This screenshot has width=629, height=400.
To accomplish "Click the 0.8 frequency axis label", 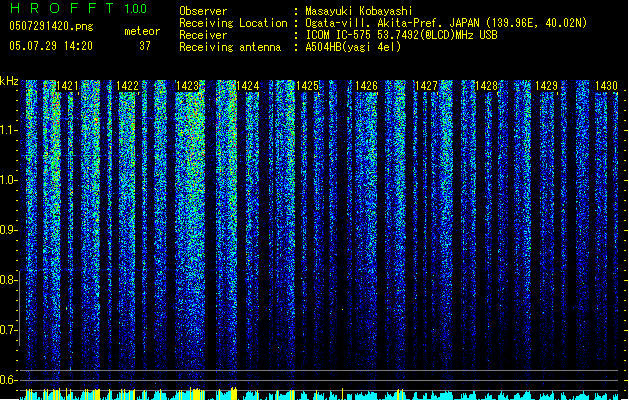I will (x=8, y=280).
